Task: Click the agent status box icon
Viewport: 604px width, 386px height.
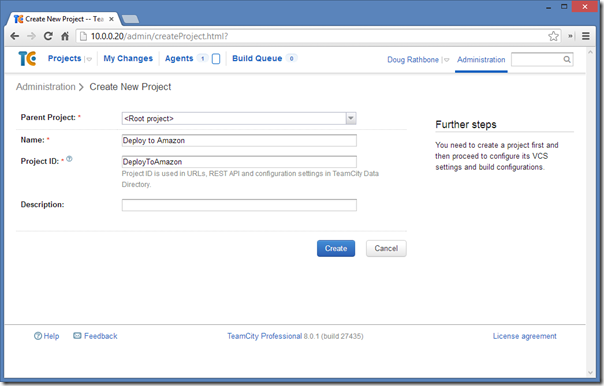Action: [216, 59]
